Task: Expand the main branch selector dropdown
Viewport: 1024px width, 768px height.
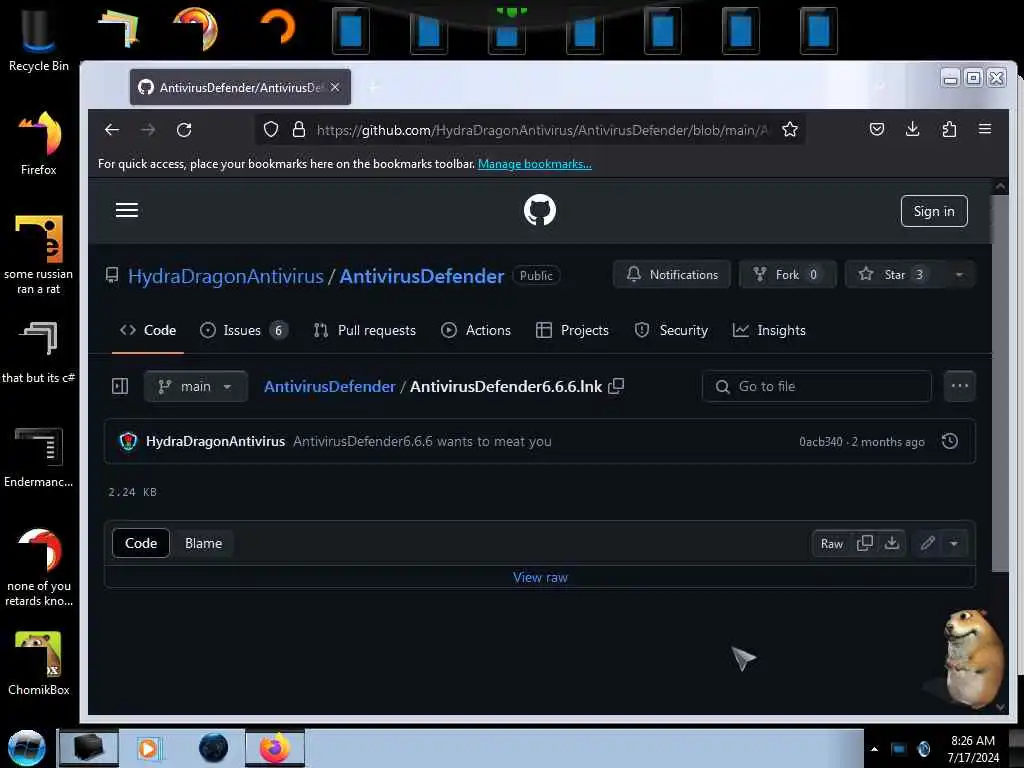Action: 195,386
